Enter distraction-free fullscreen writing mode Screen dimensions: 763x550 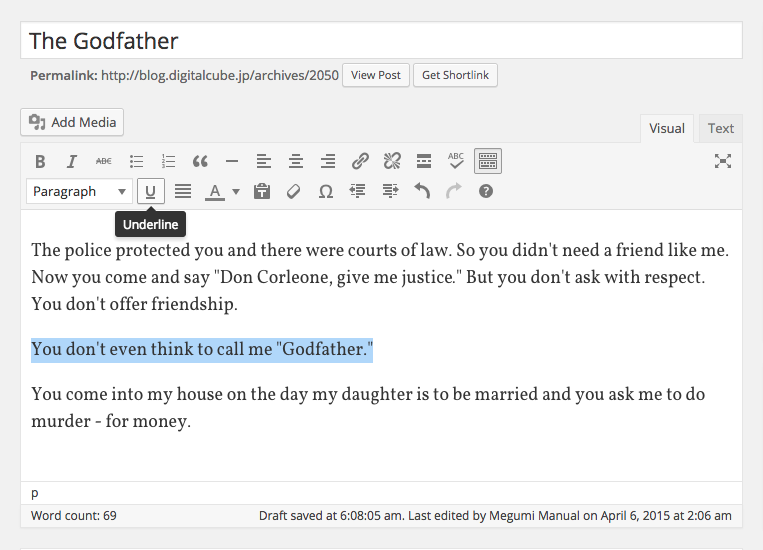coord(722,161)
